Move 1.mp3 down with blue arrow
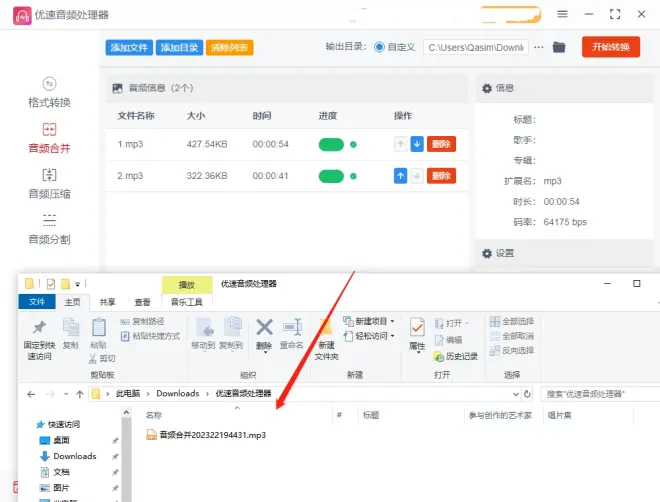 (x=417, y=144)
